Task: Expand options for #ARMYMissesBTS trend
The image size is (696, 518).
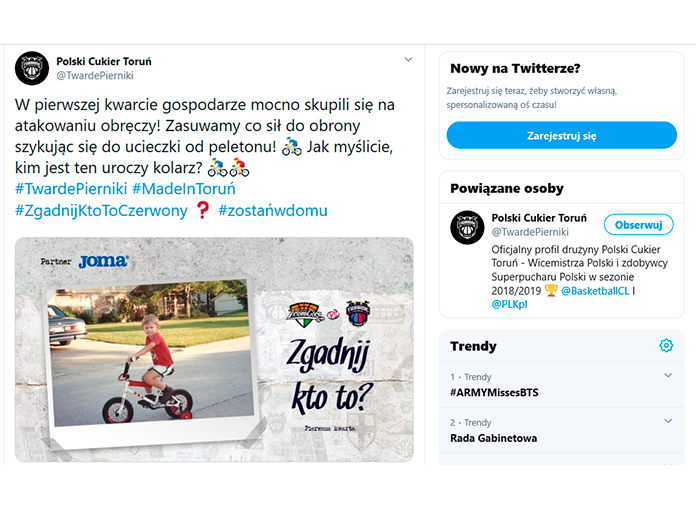Action: click(668, 376)
